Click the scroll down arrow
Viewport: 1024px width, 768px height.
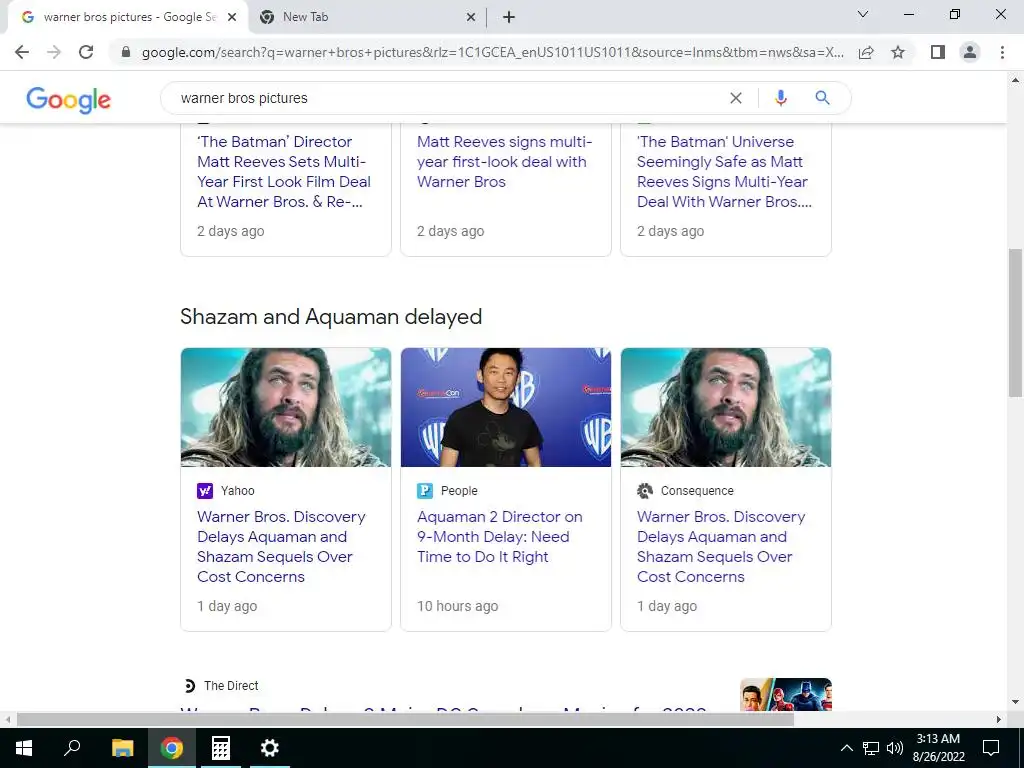1015,702
